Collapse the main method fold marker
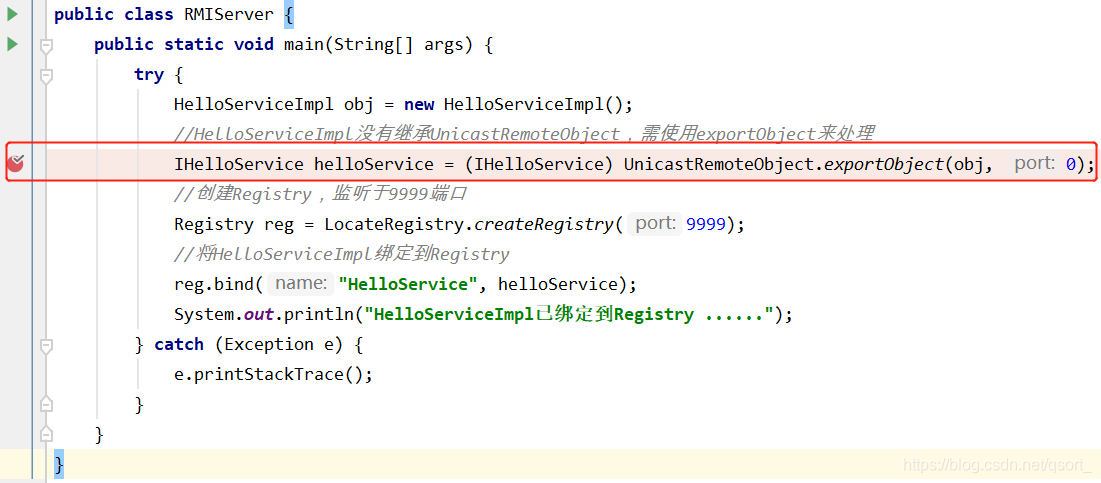Screen dimensions: 1101x483 [x=46, y=46]
